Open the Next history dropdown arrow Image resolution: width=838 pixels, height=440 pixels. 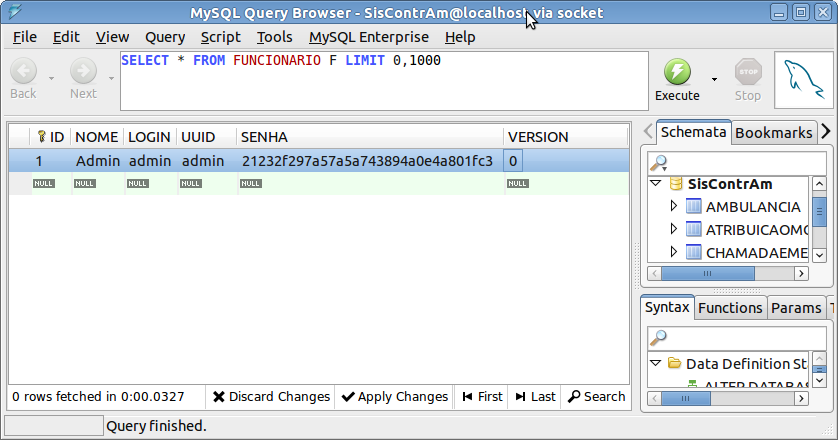tap(111, 79)
